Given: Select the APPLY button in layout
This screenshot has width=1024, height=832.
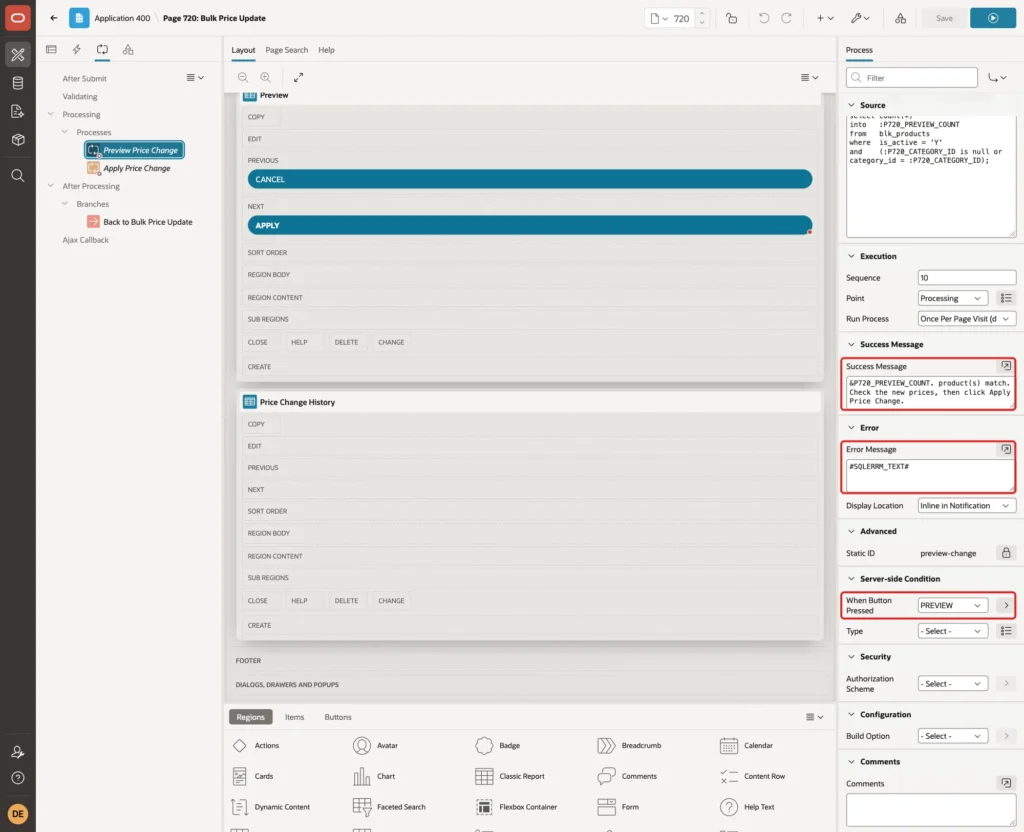Looking at the screenshot, I should 530,225.
